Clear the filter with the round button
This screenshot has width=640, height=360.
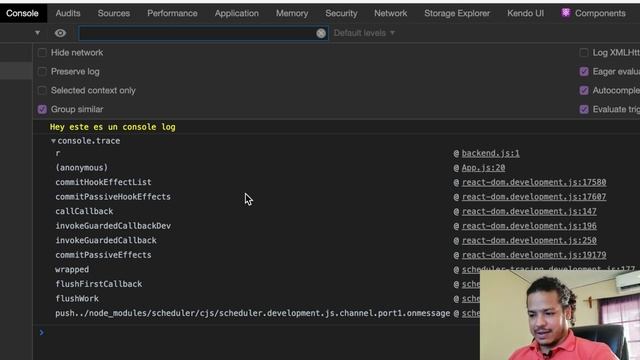pos(321,33)
